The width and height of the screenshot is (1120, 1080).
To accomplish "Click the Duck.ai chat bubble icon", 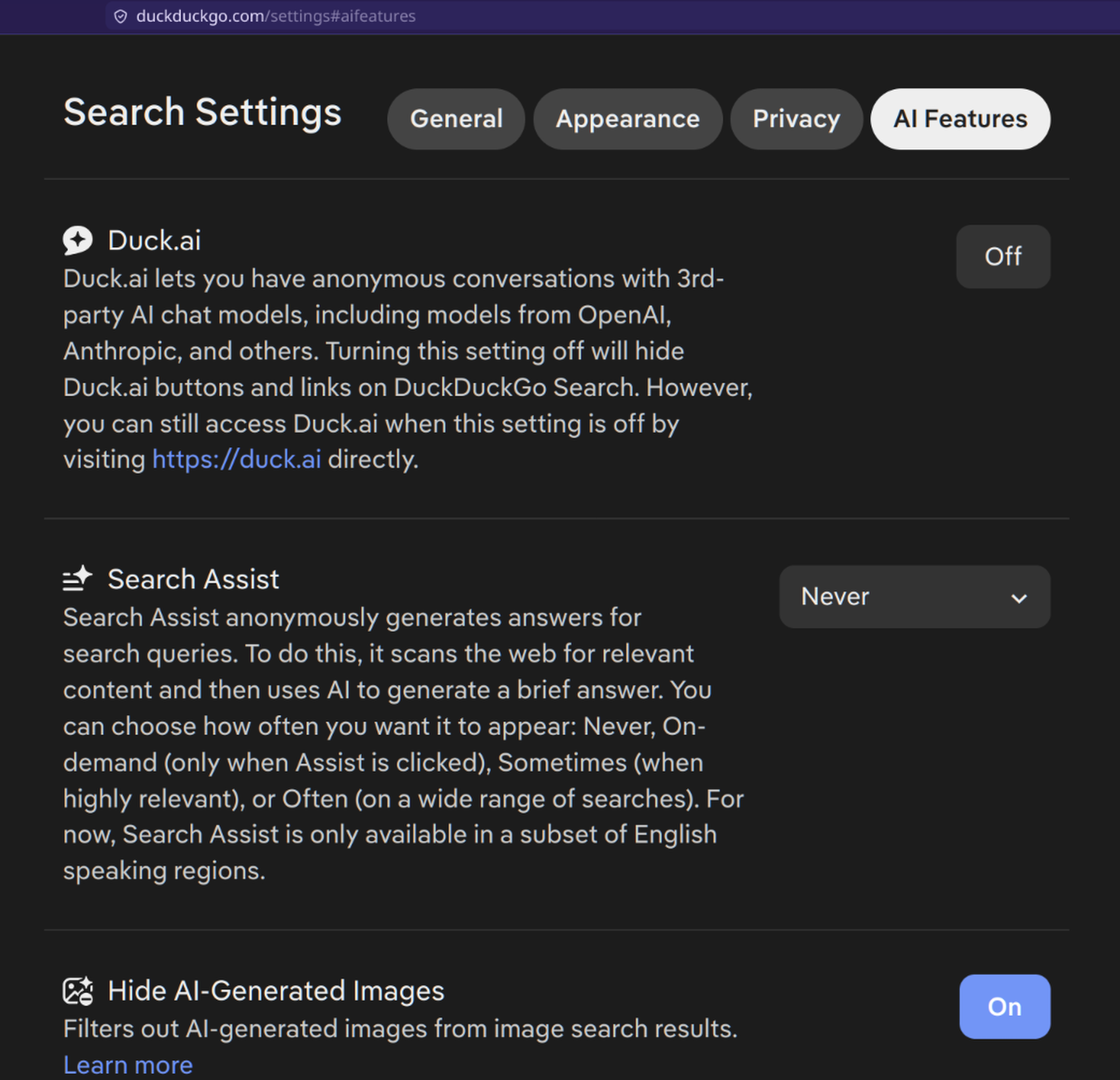I will (x=78, y=240).
